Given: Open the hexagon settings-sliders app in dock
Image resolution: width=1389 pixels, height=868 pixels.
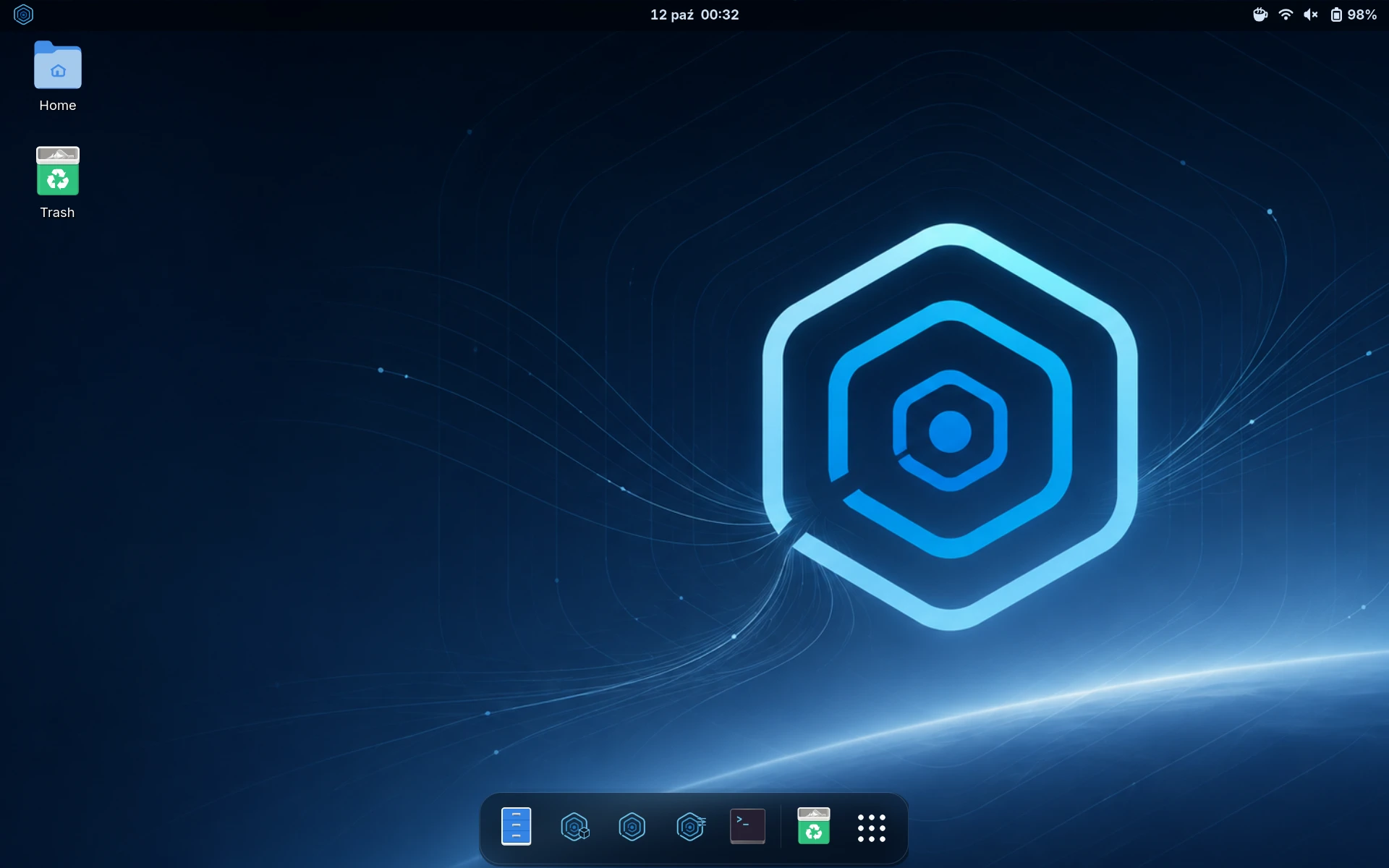Looking at the screenshot, I should [x=690, y=827].
